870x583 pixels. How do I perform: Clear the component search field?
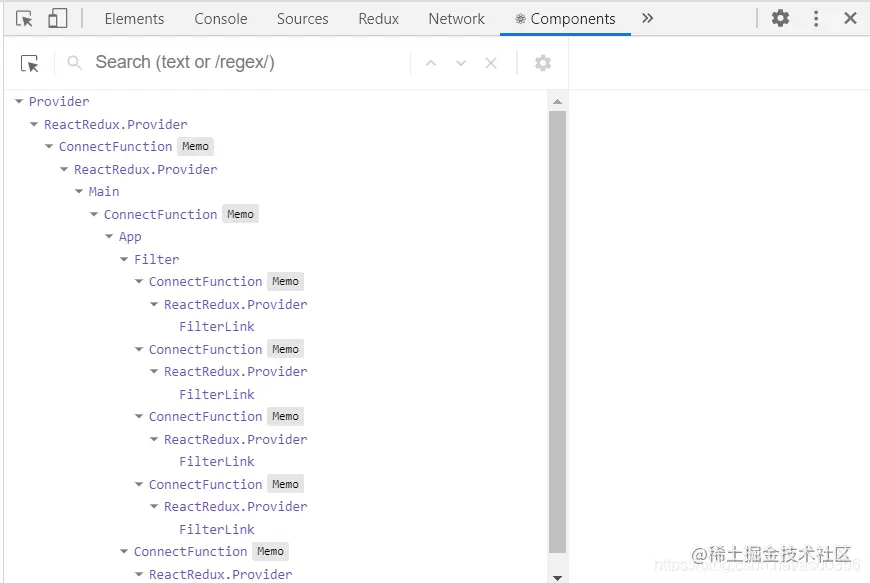[x=490, y=63]
